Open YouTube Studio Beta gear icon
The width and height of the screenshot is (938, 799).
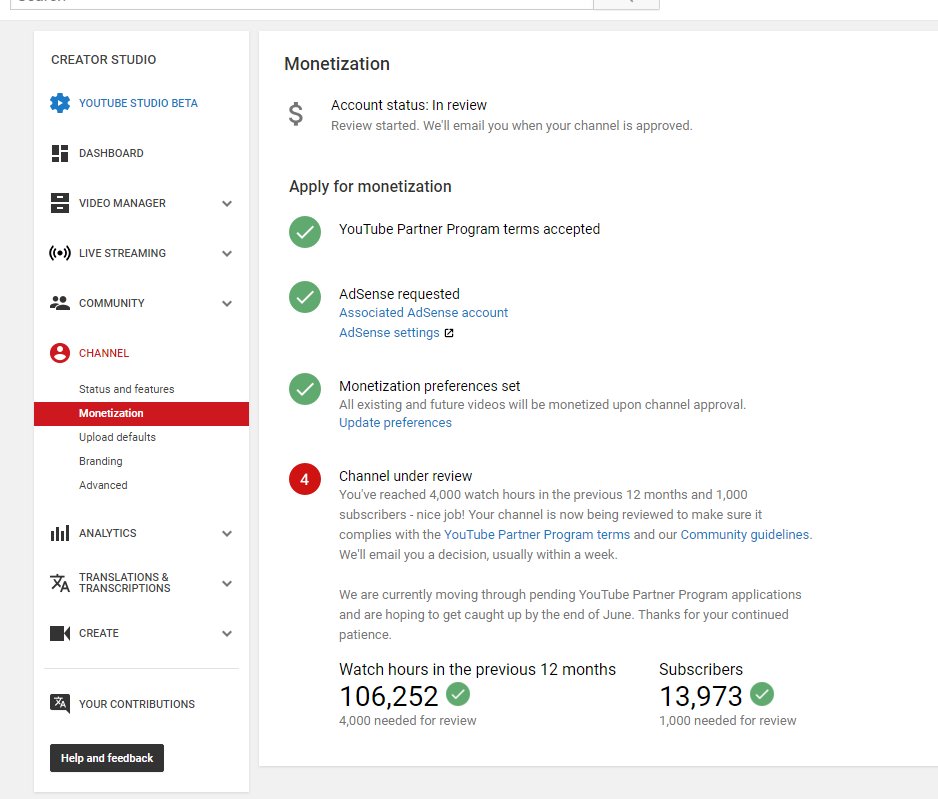click(x=60, y=103)
